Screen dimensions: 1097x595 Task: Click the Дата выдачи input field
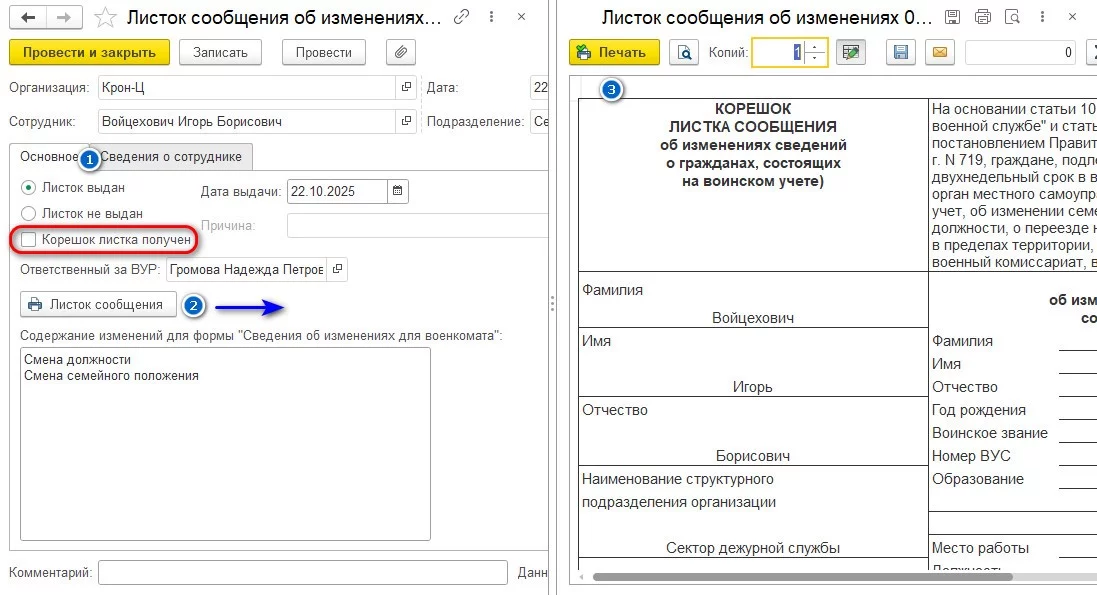337,191
